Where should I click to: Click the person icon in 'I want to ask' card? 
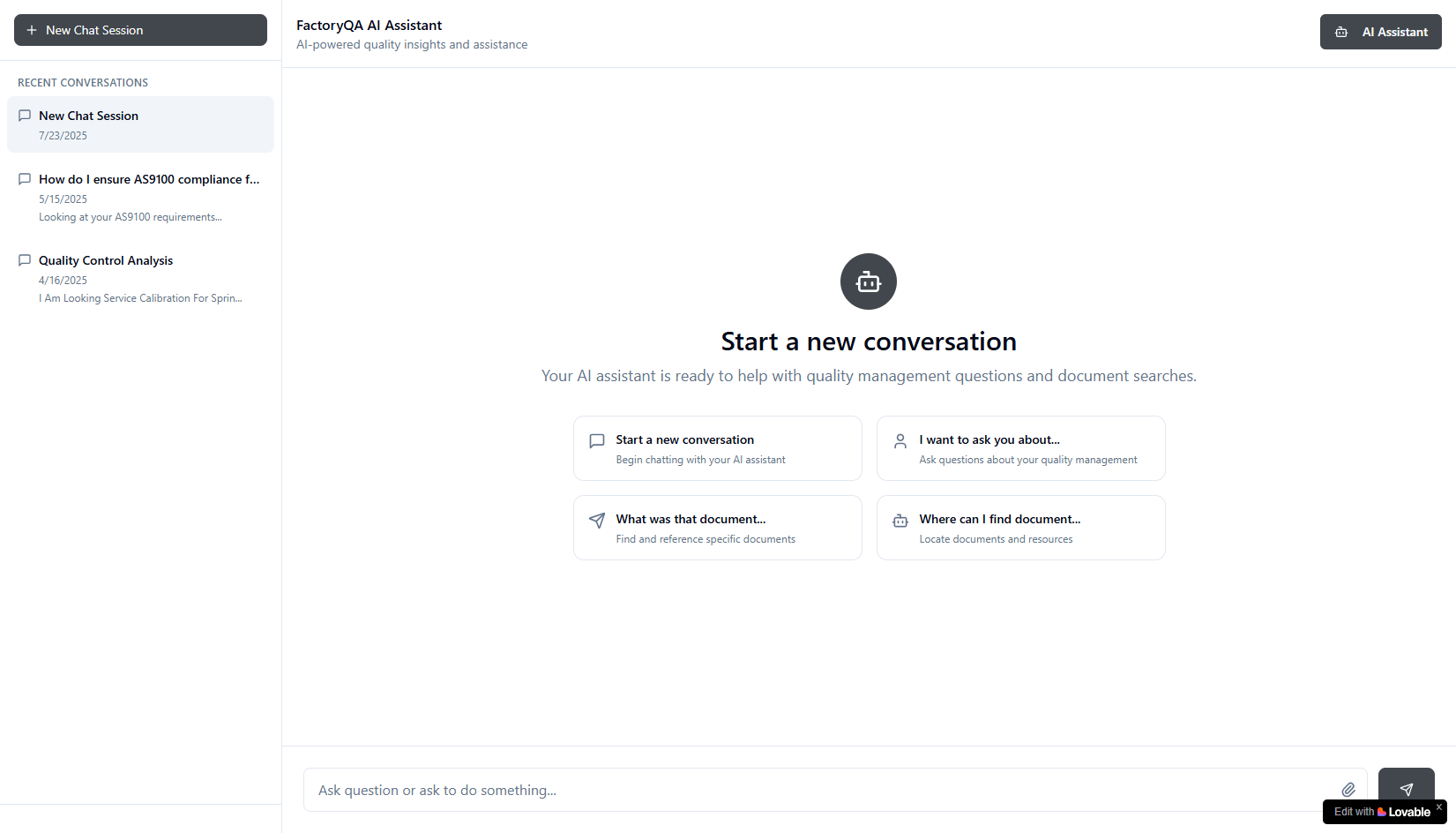(x=900, y=441)
